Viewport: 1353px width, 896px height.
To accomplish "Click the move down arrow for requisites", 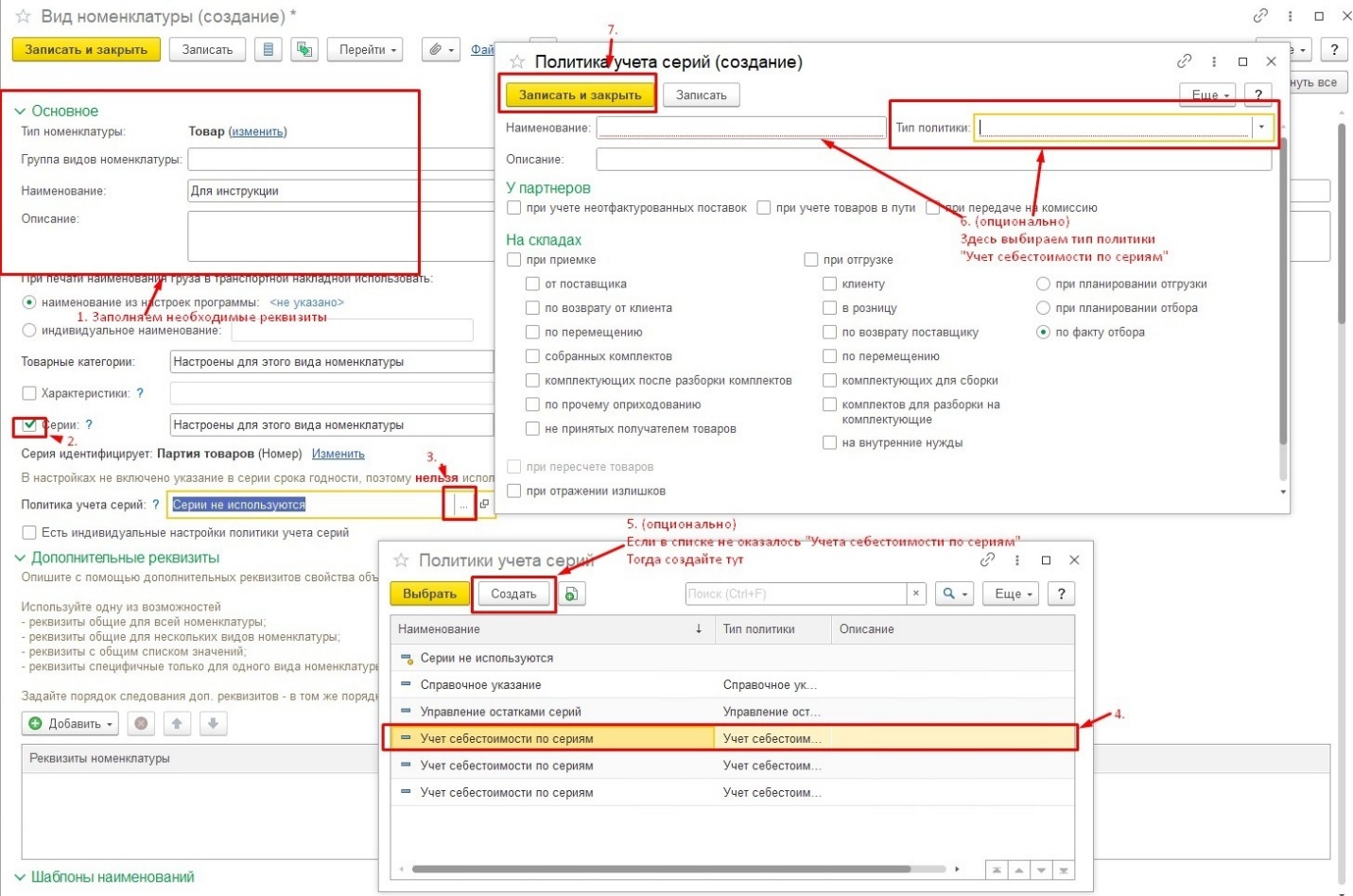I will pyautogui.click(x=213, y=724).
